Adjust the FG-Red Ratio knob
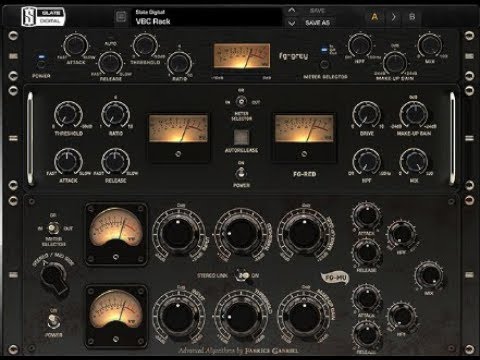Screen dimensions: 480x360 (115, 115)
